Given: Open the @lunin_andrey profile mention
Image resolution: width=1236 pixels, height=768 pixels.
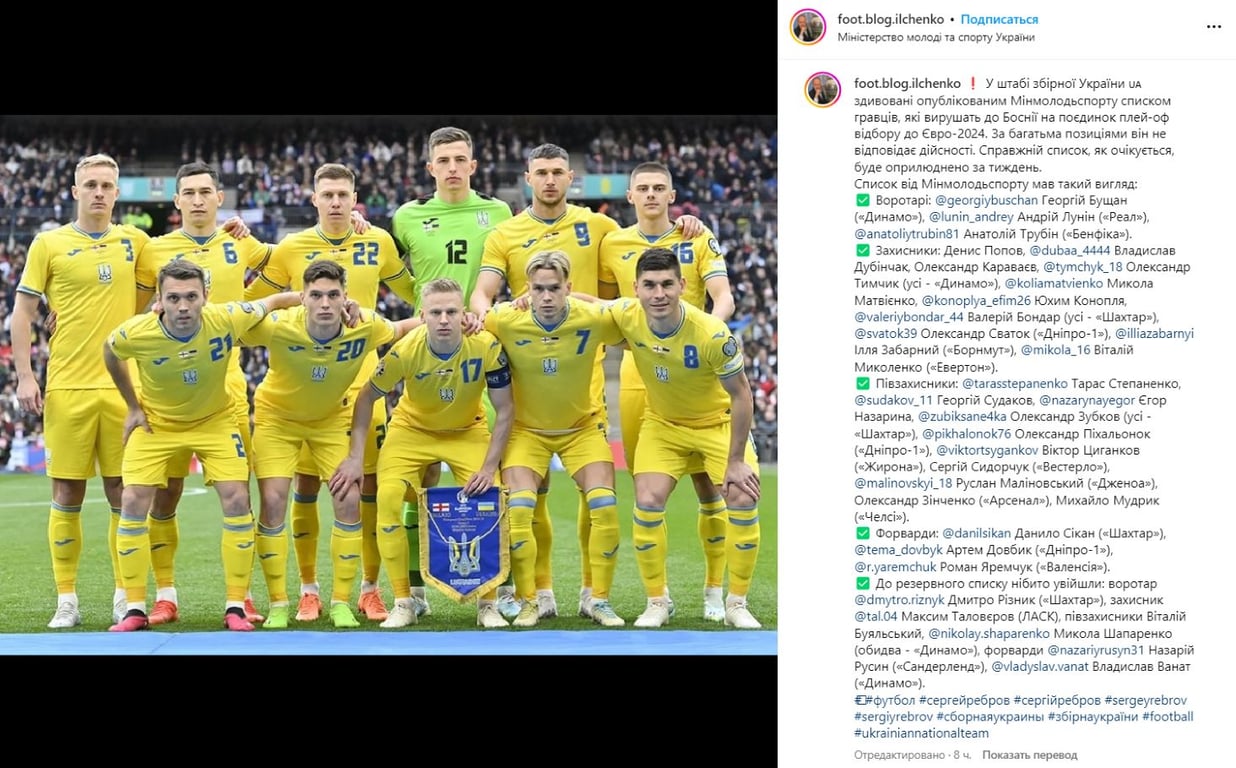Looking at the screenshot, I should pos(972,217).
